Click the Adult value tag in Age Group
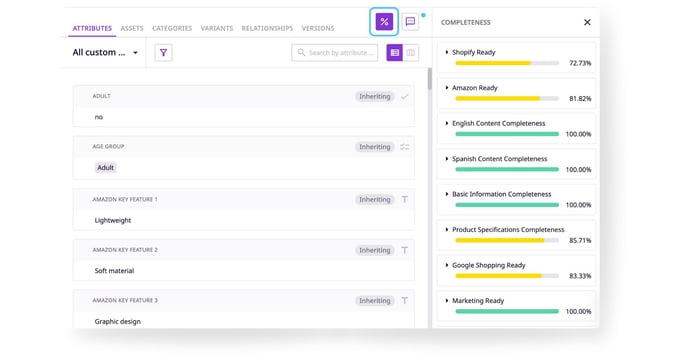 [x=105, y=168]
